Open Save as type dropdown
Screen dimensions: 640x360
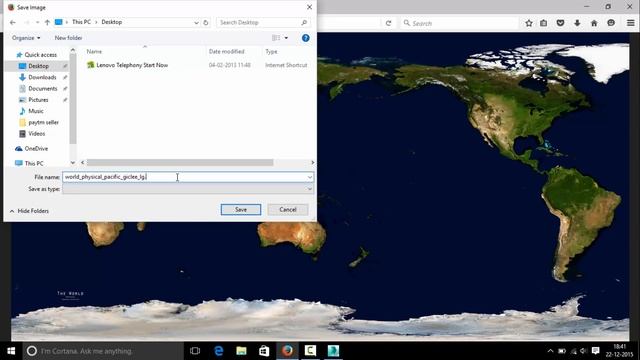(x=188, y=189)
